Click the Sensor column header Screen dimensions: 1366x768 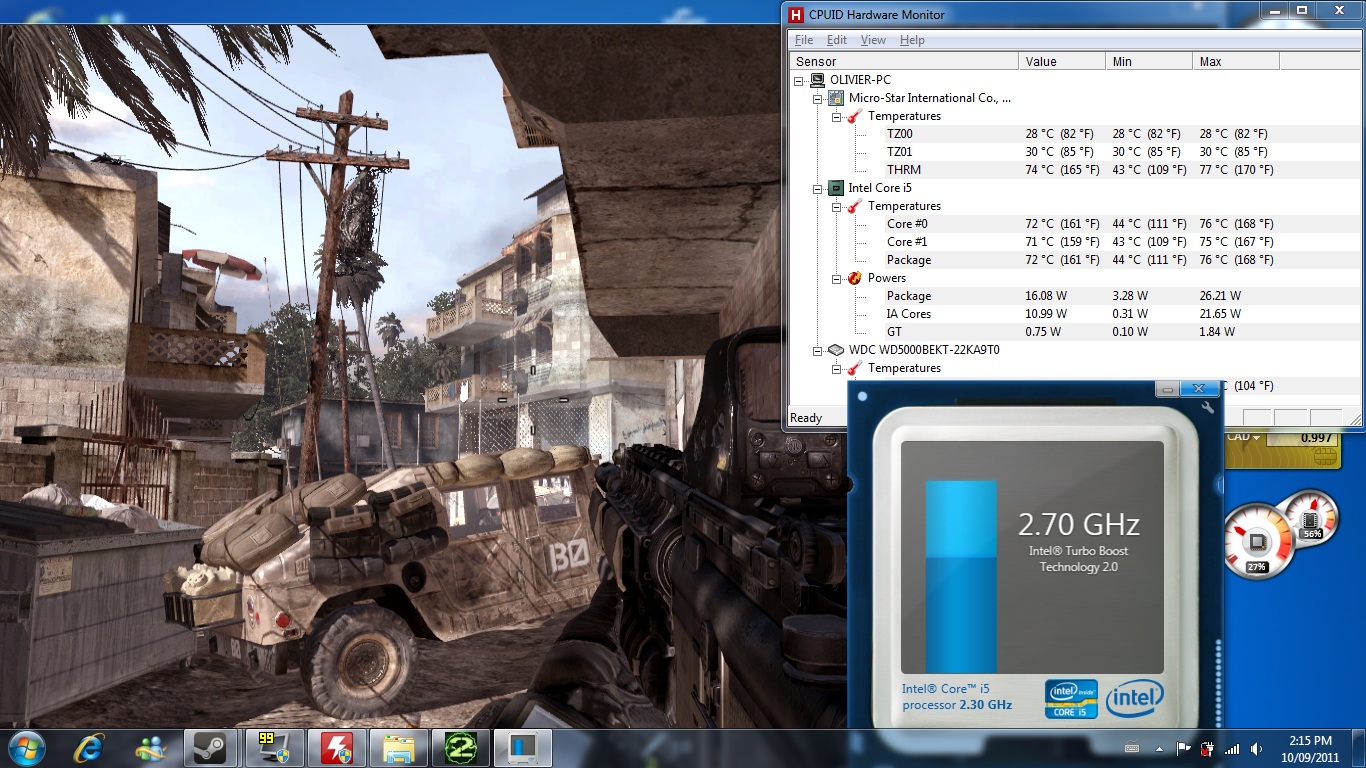coord(904,61)
